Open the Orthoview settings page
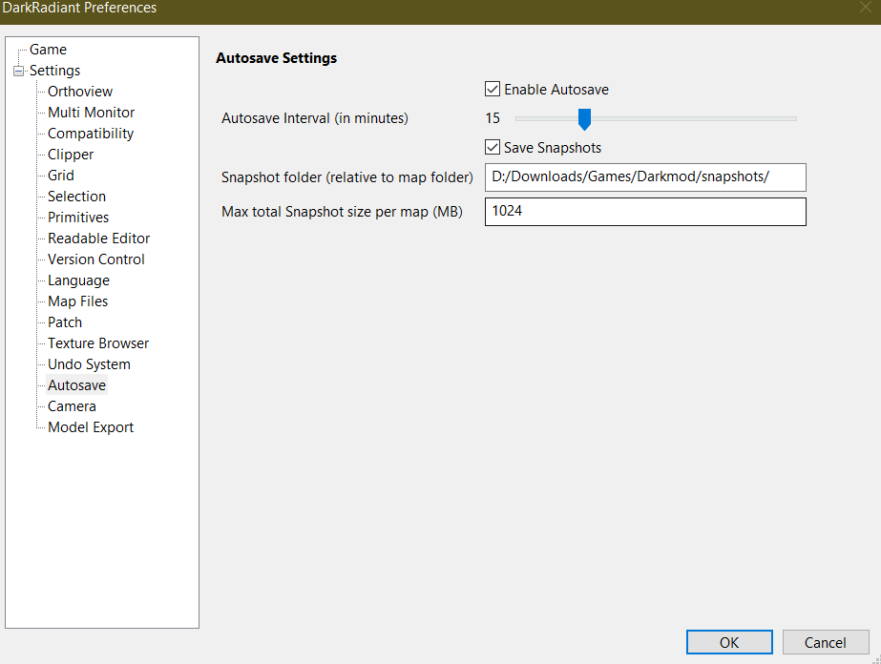 [x=80, y=91]
